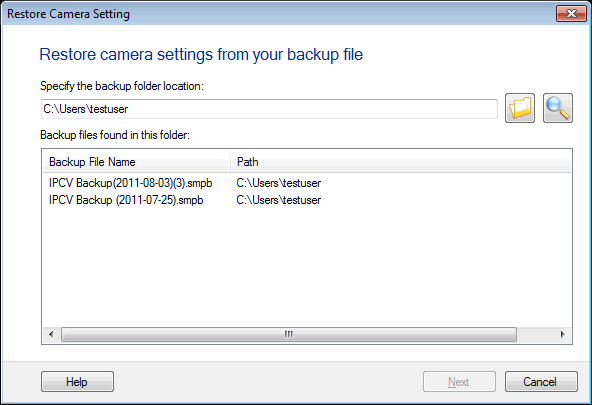
Task: Click empty area of backup files list
Action: pyautogui.click(x=307, y=266)
